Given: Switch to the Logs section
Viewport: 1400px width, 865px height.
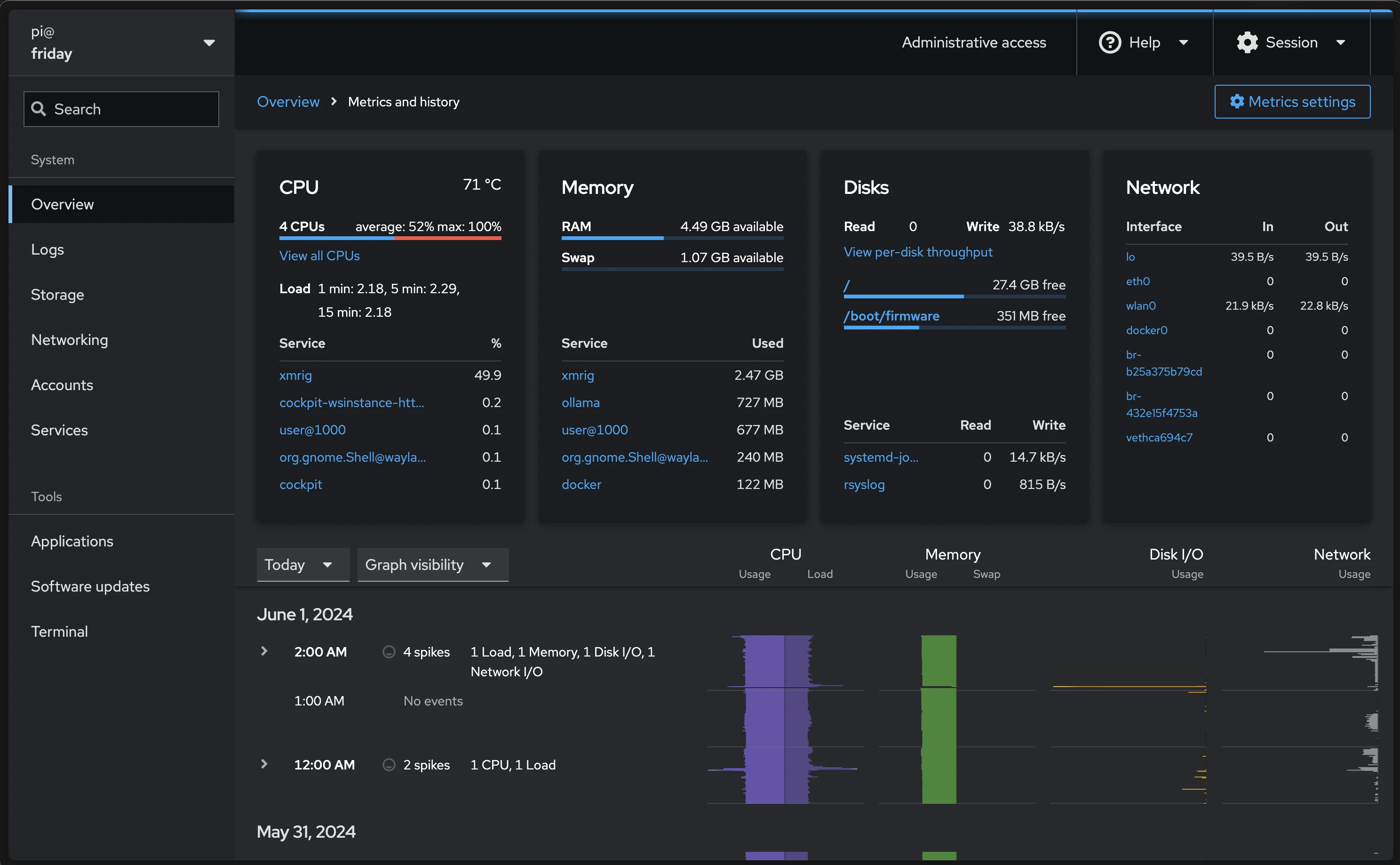Looking at the screenshot, I should 48,249.
